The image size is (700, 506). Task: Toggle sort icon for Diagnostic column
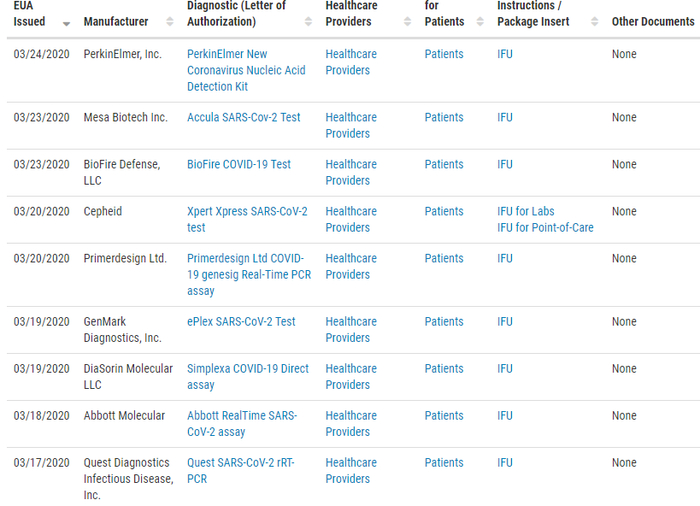tap(308, 22)
